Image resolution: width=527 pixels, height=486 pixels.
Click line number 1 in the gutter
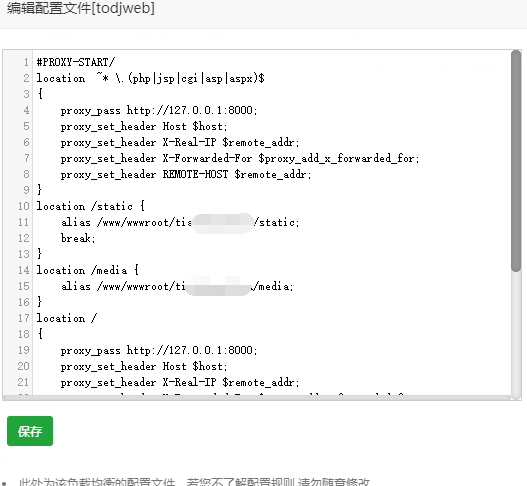[x=27, y=62]
